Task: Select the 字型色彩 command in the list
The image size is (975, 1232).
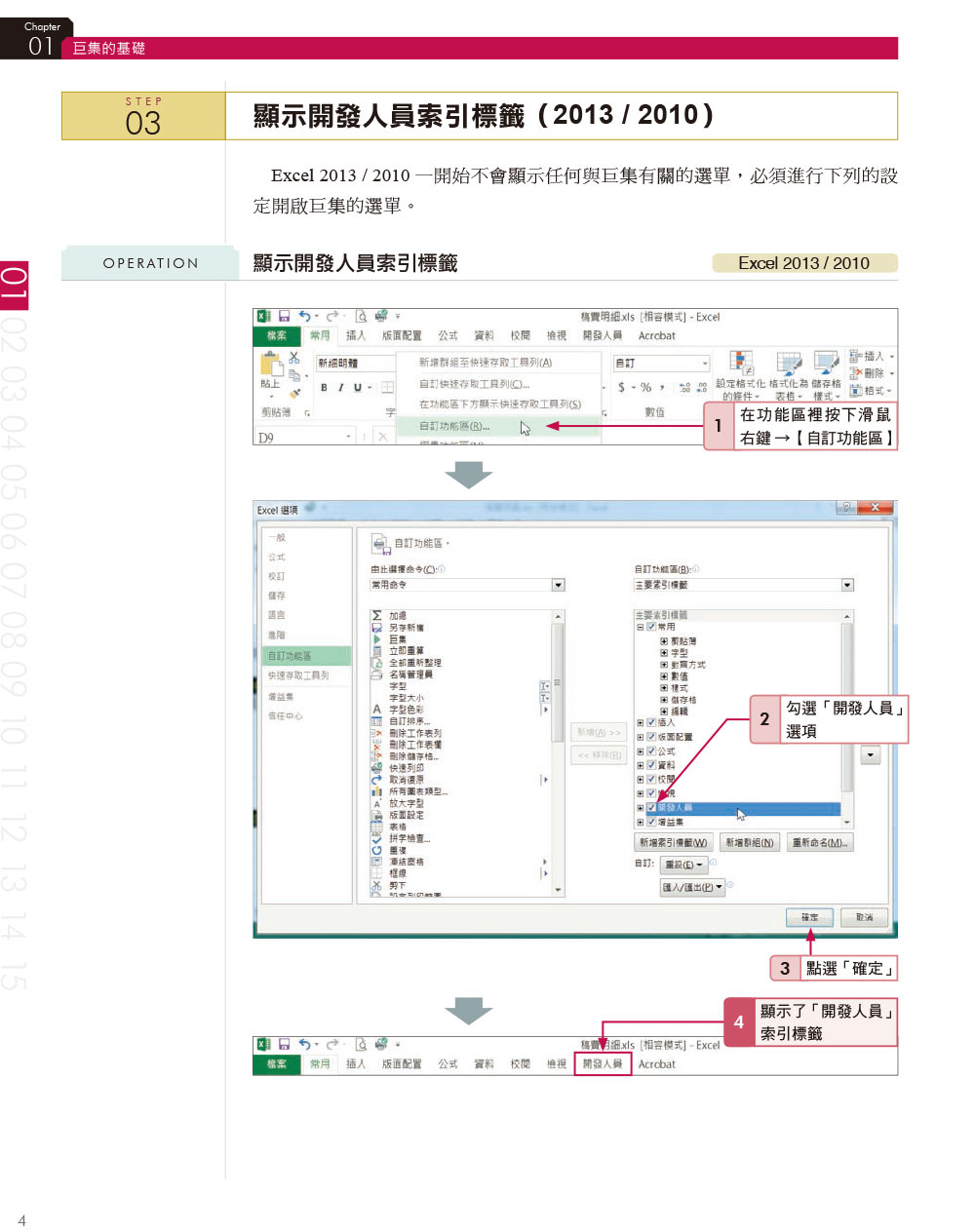Action: coord(398,710)
